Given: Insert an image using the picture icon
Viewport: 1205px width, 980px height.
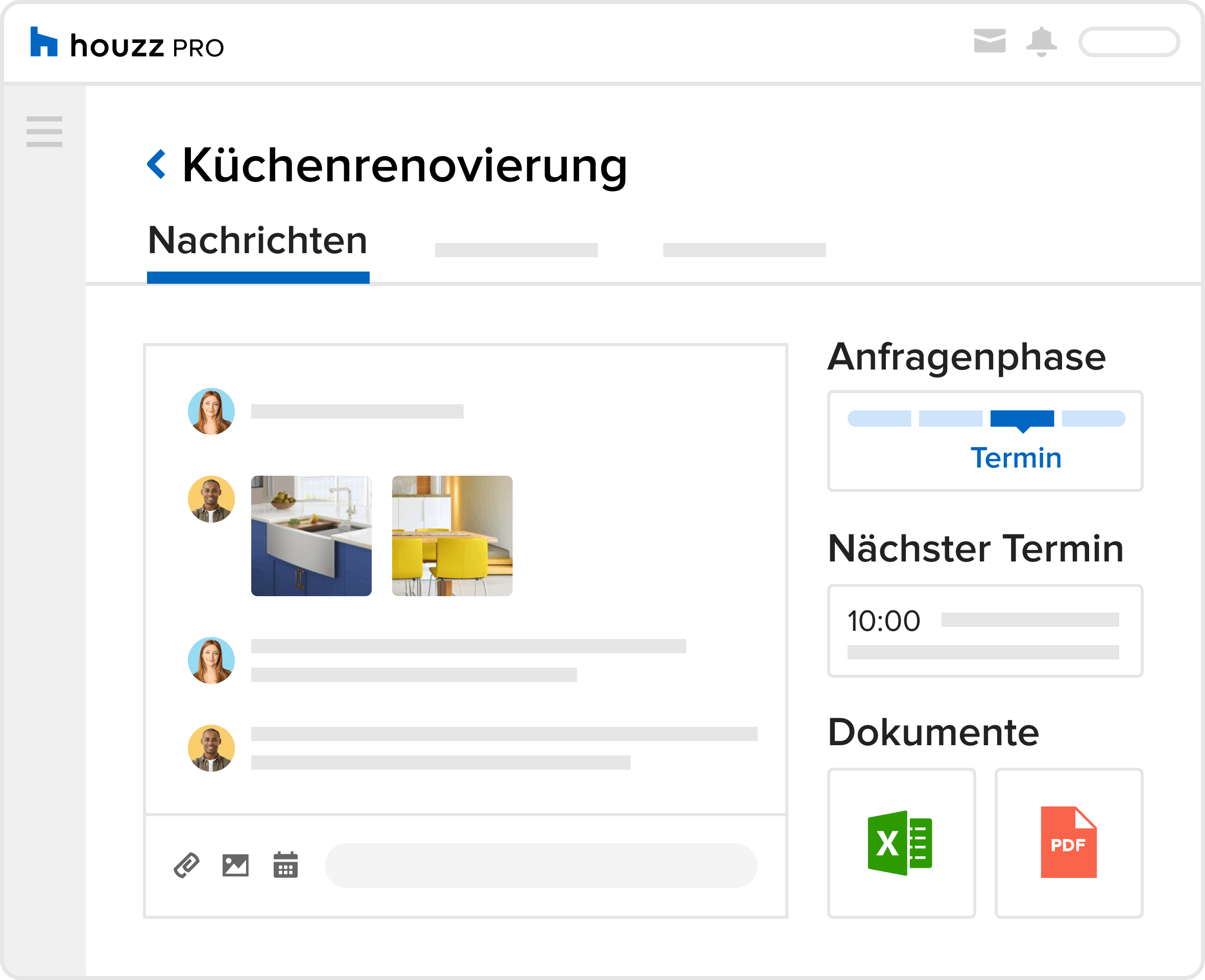Looking at the screenshot, I should pos(235,865).
